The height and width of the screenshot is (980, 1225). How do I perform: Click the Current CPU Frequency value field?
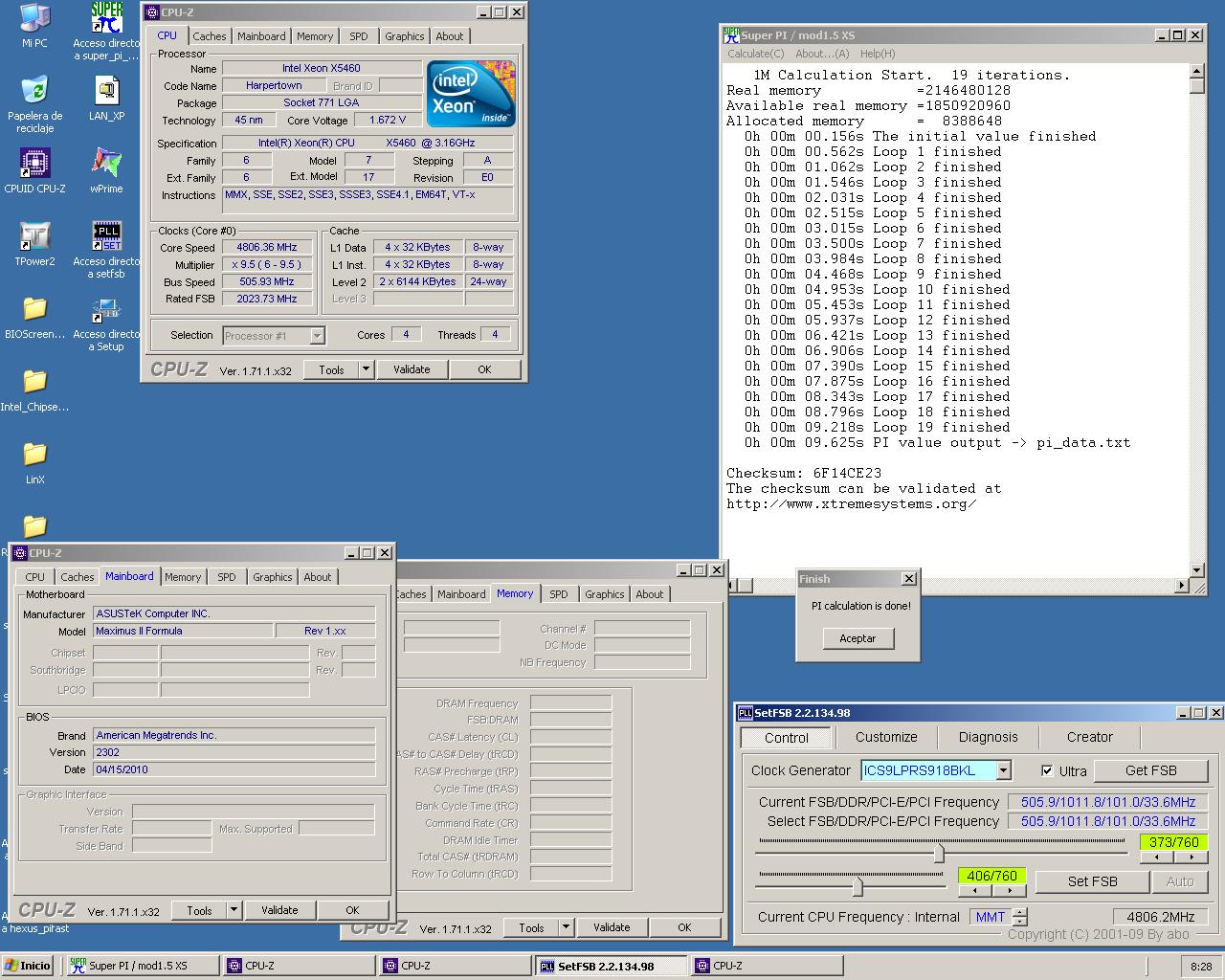(1161, 917)
